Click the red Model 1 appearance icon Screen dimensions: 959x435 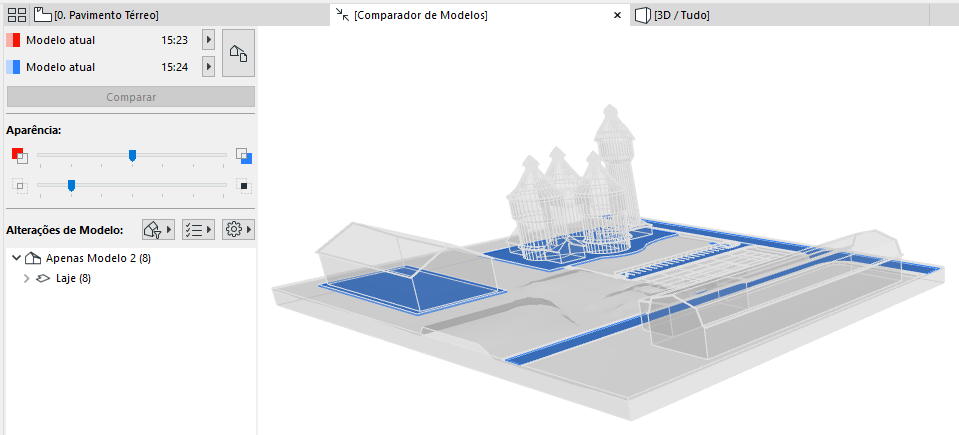click(x=20, y=156)
